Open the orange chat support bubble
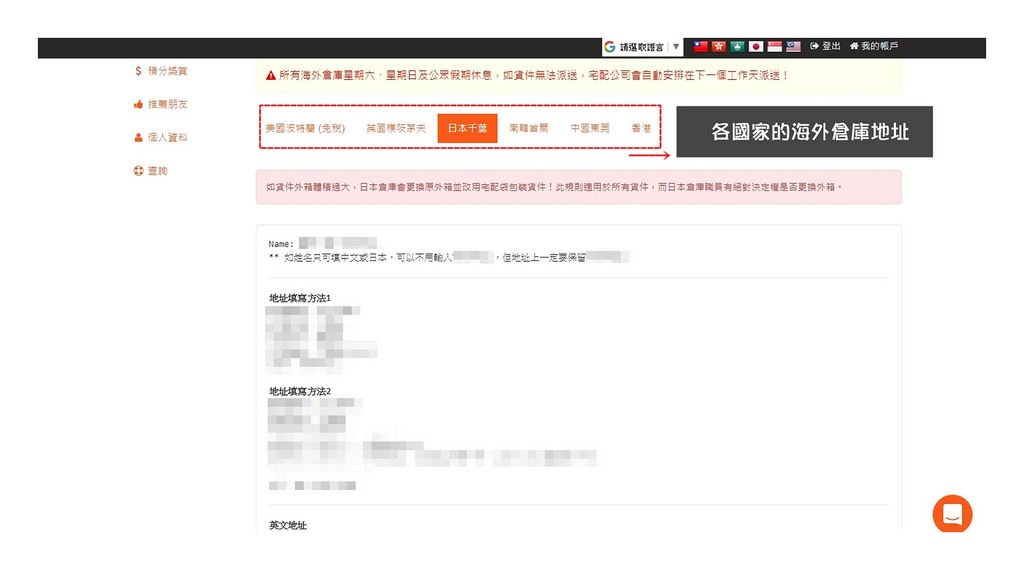The image size is (1024, 570). (952, 514)
